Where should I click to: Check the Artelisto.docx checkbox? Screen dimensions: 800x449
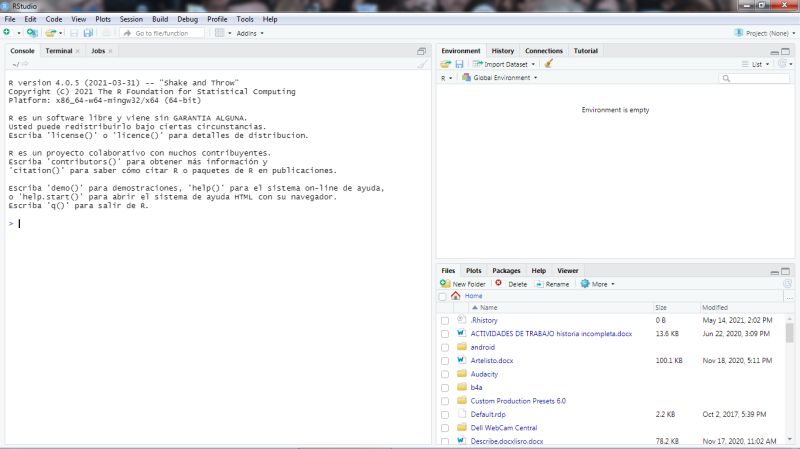(x=445, y=361)
